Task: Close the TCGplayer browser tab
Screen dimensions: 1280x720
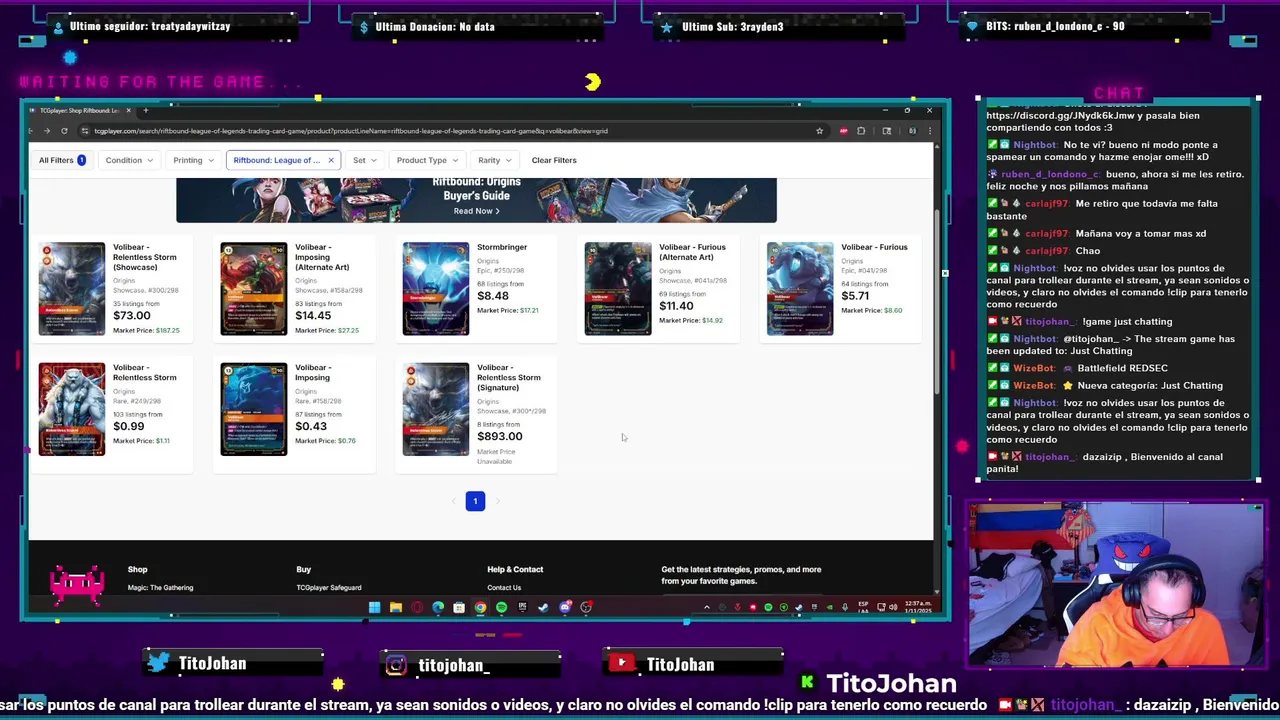Action: pos(128,110)
